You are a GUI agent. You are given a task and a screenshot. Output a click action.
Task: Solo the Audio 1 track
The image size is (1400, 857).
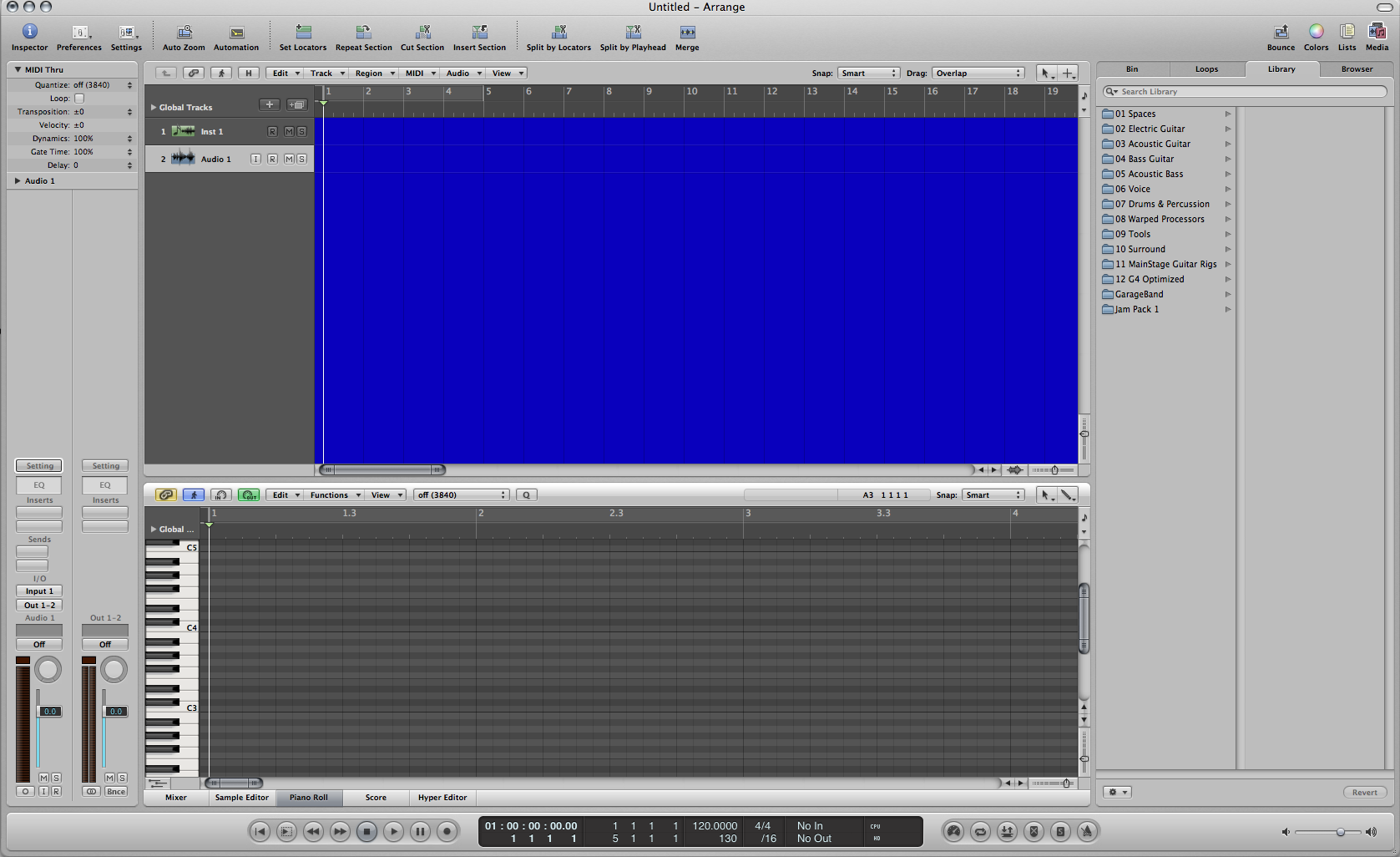pyautogui.click(x=301, y=160)
